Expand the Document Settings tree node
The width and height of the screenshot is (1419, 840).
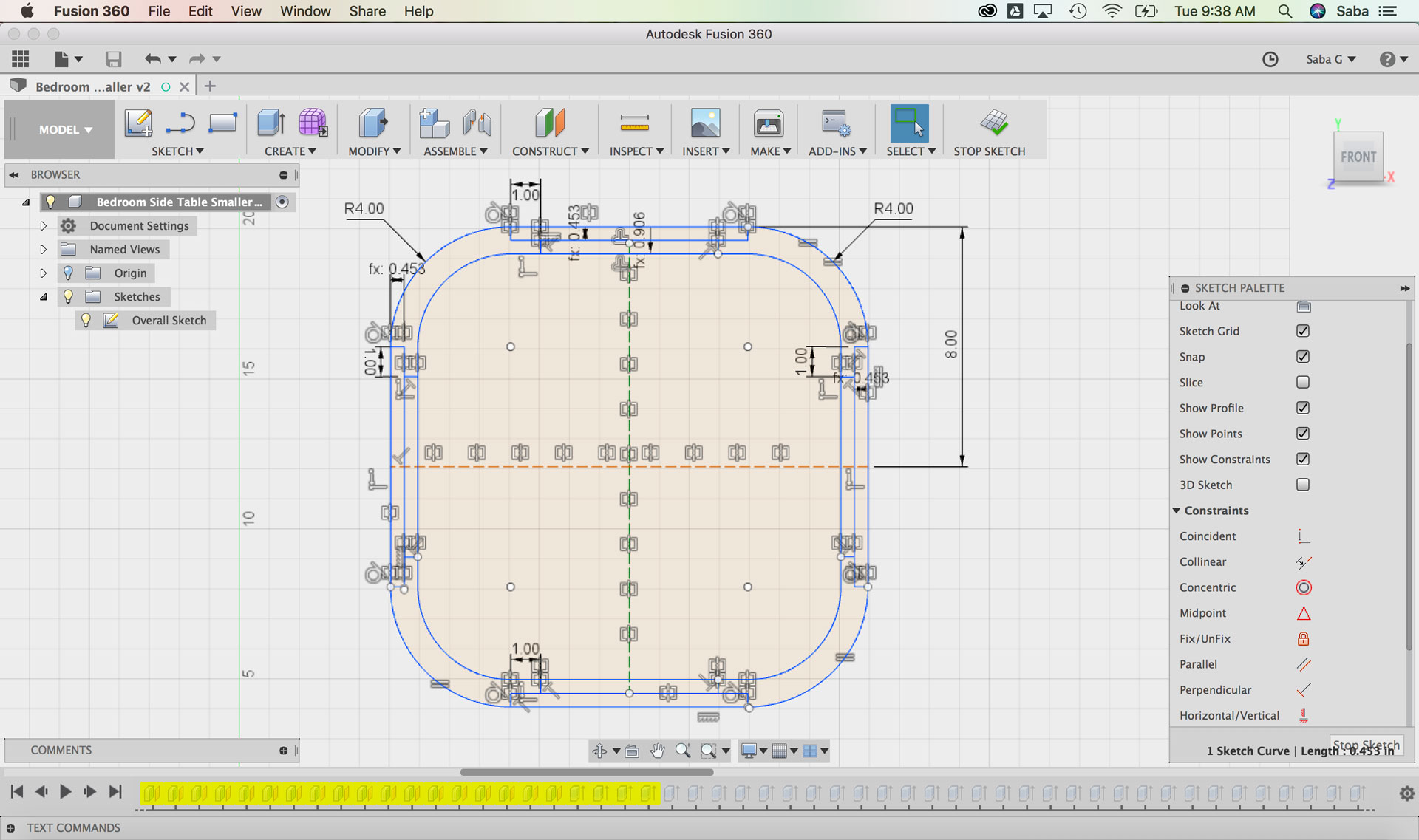pos(43,226)
